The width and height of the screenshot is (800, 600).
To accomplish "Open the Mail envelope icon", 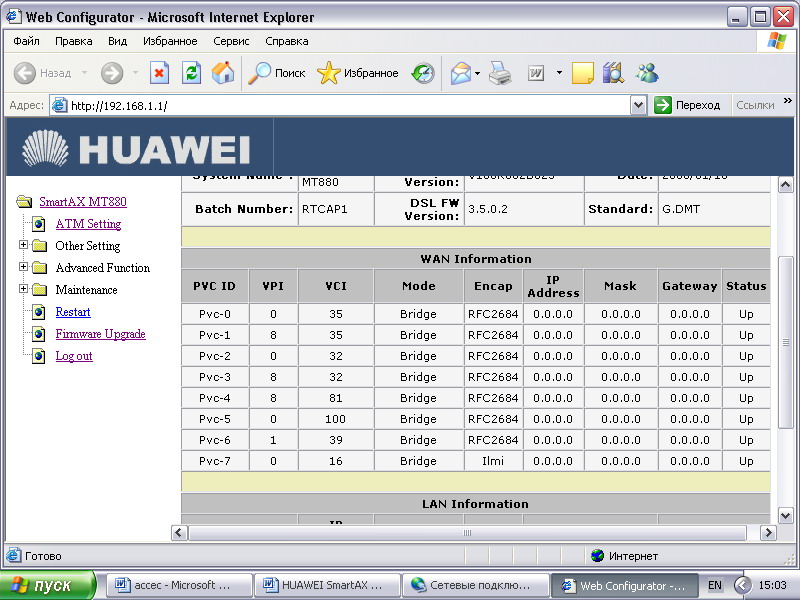I will 461,73.
